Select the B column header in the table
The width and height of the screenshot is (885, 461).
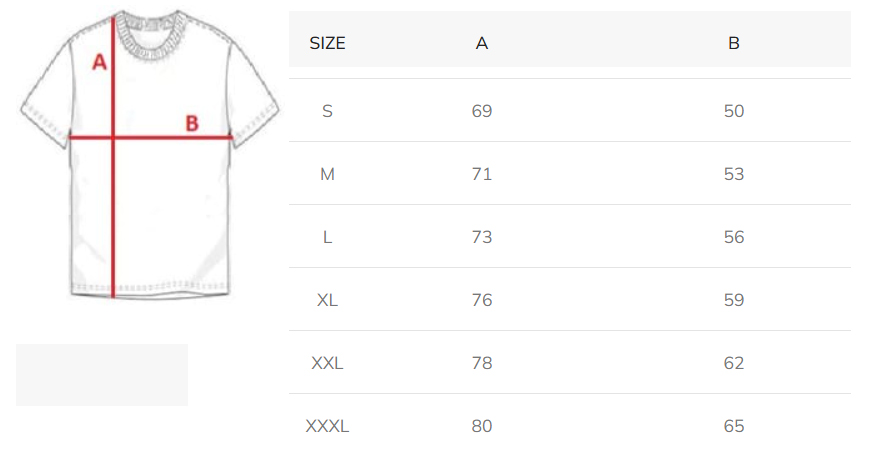click(x=734, y=43)
